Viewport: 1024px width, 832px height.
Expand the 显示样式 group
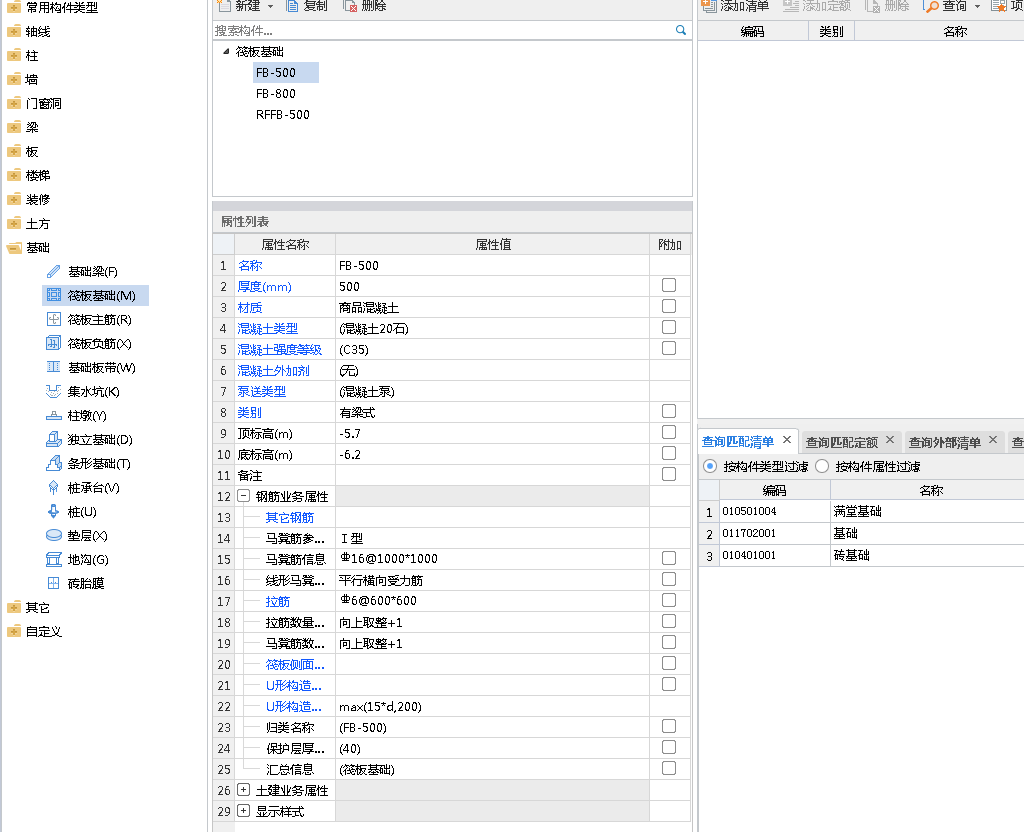pos(244,811)
